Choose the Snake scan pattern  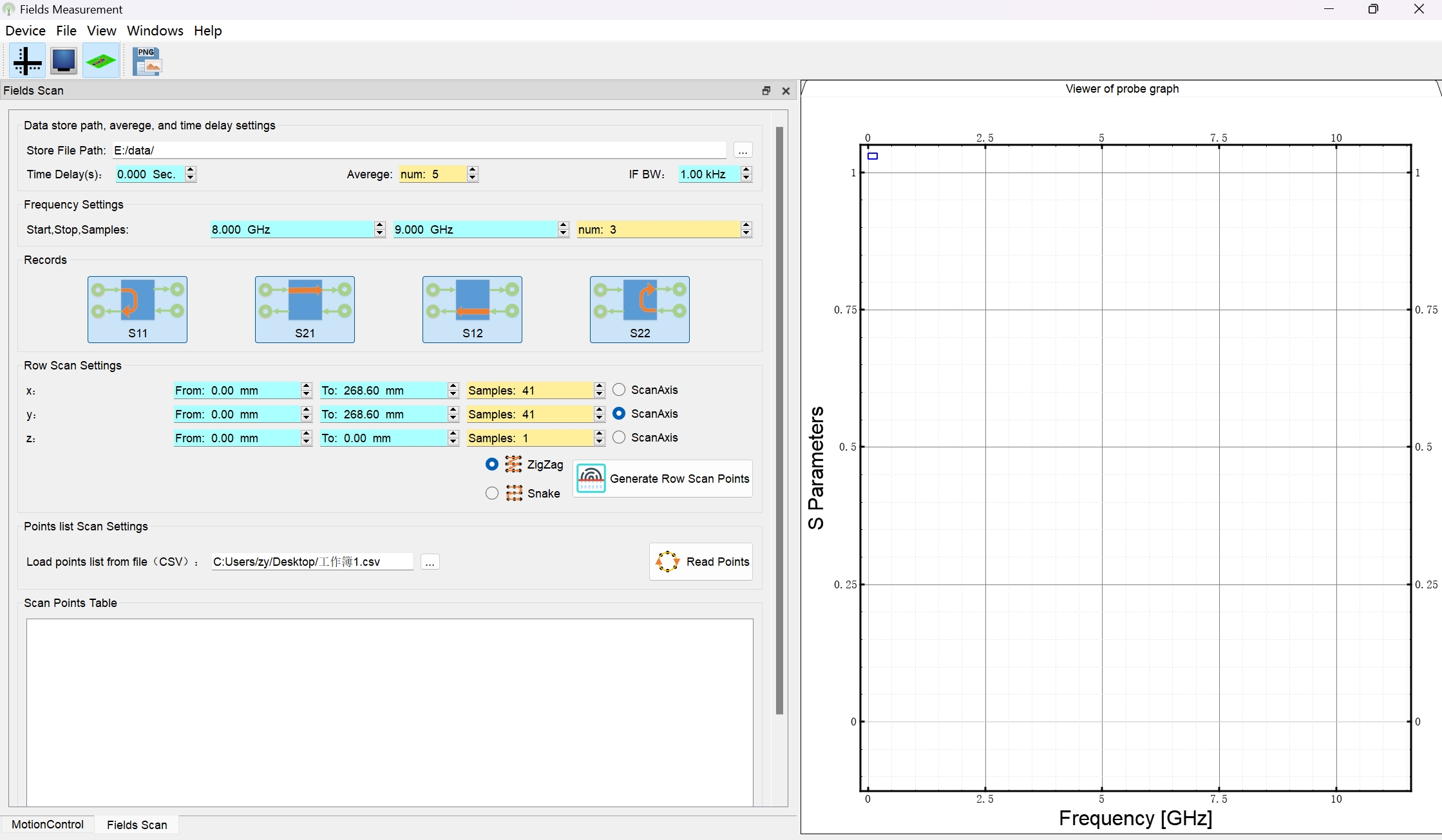pos(492,493)
